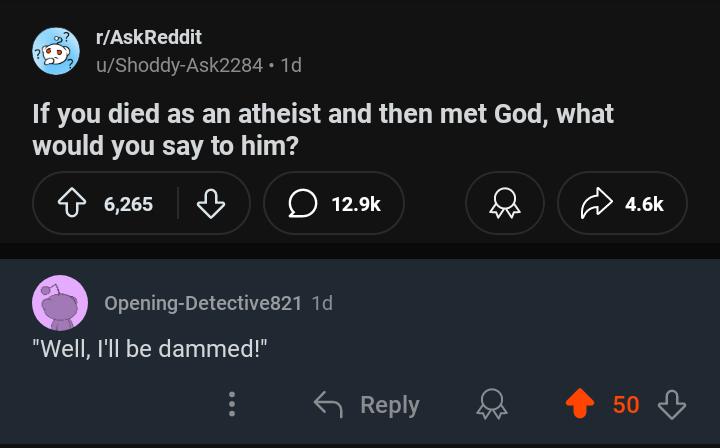Screen dimensions: 720x448
Task: Click the comment's 1d timestamp
Action: tap(322, 302)
